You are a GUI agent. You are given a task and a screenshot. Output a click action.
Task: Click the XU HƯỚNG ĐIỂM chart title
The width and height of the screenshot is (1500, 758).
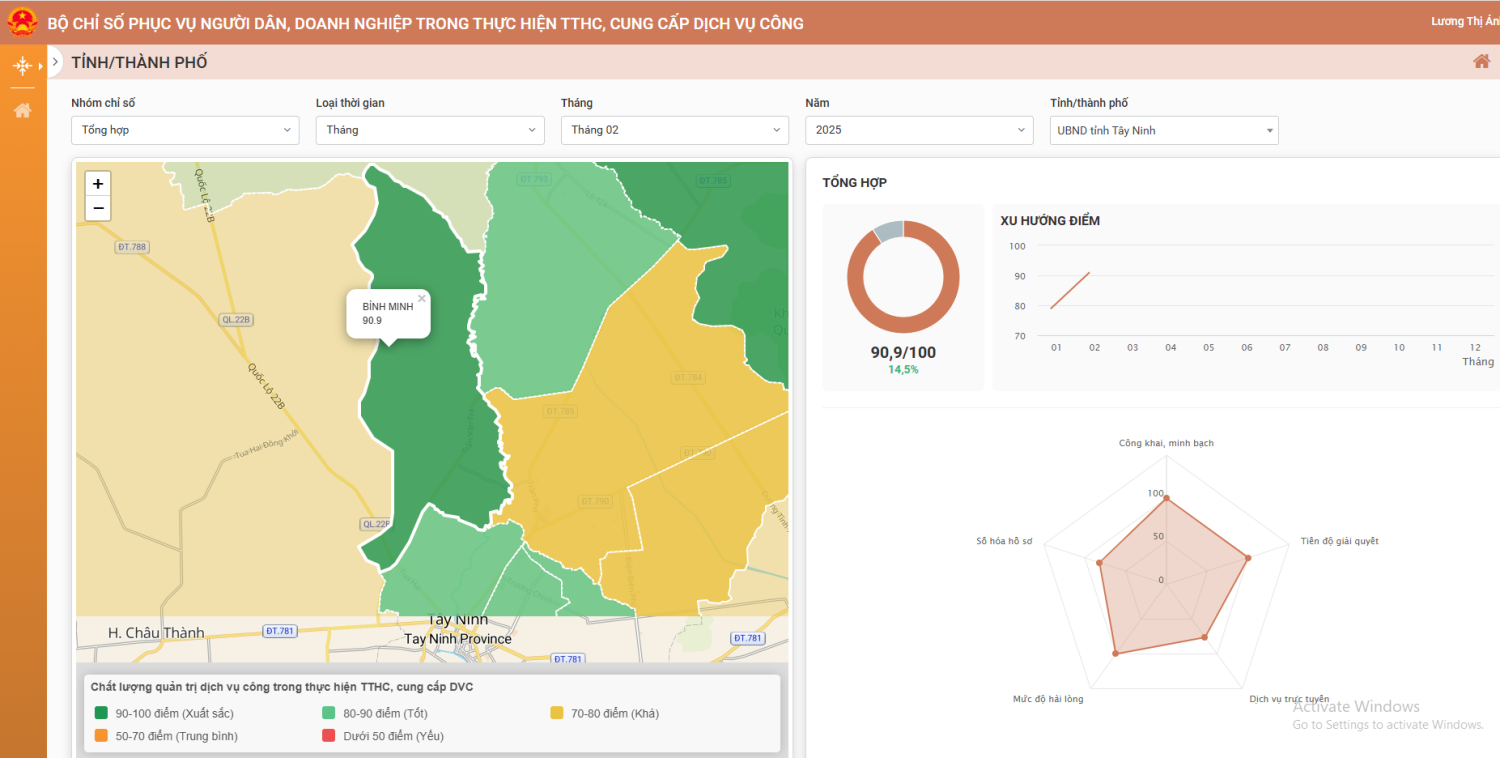tap(1050, 221)
